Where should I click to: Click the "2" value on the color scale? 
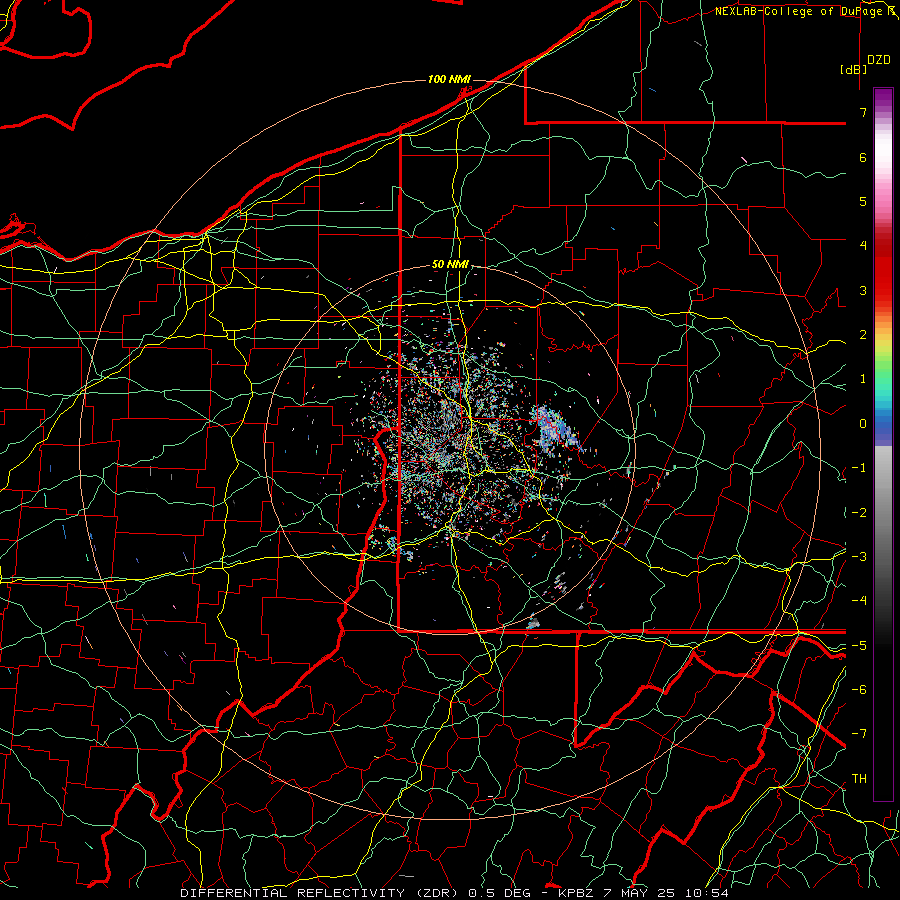[863, 335]
